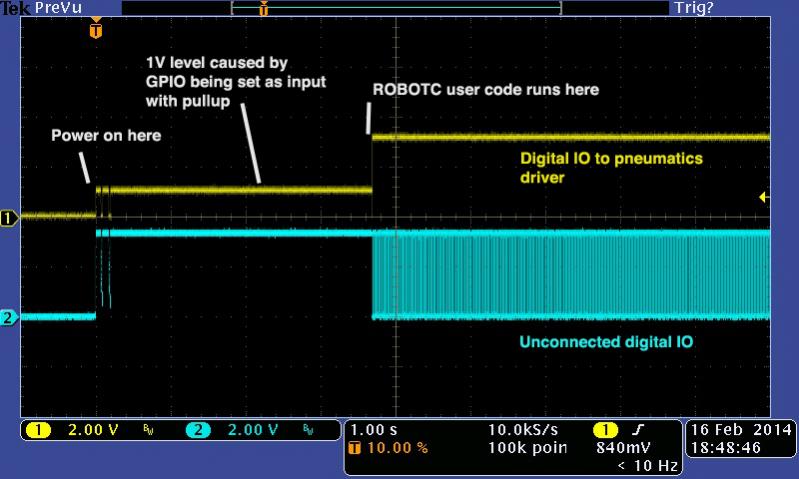The width and height of the screenshot is (799, 479).
Task: Click 'Digital IO to pneumatics driver' label
Action: (x=611, y=168)
